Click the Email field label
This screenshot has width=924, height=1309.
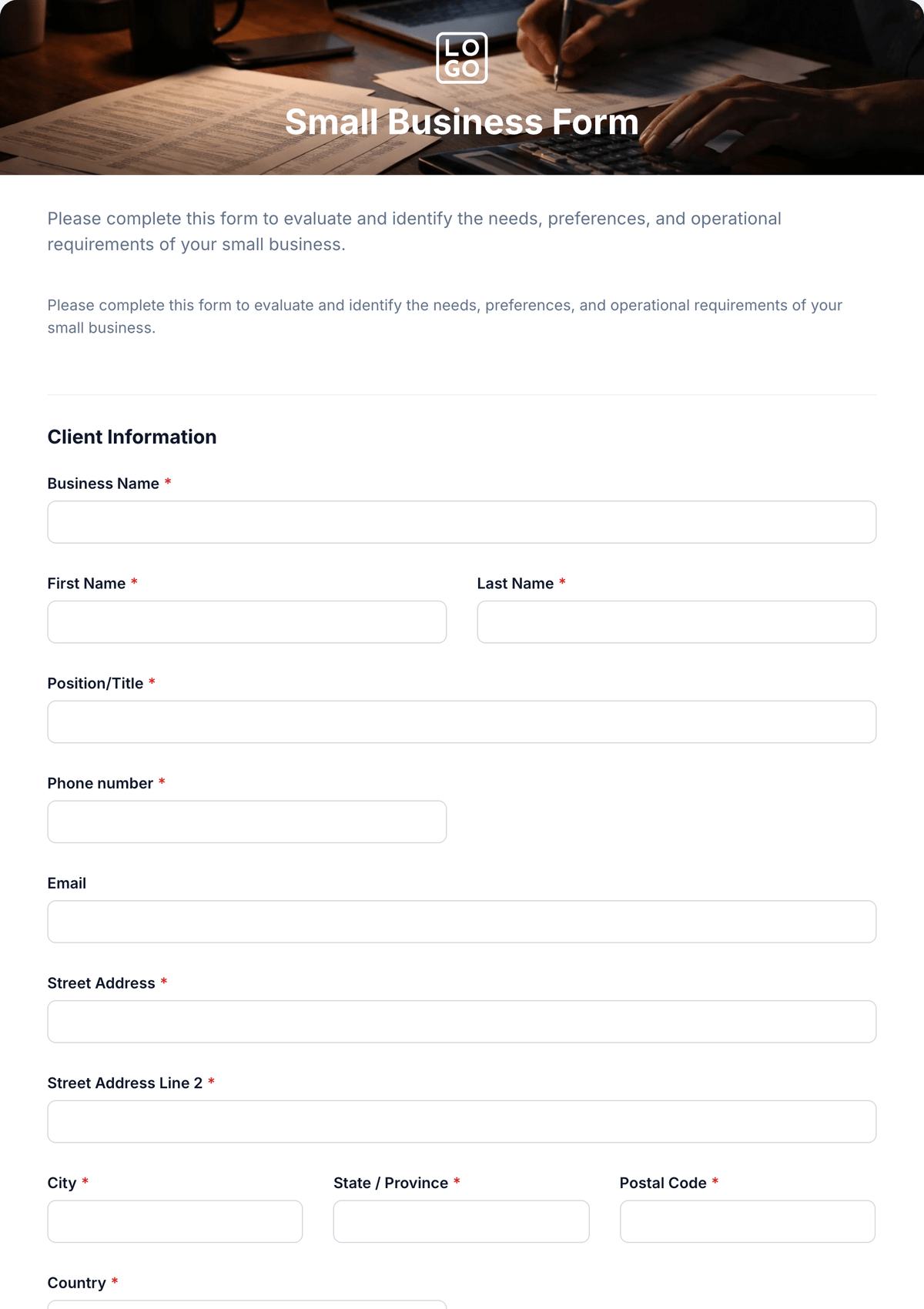pos(67,883)
